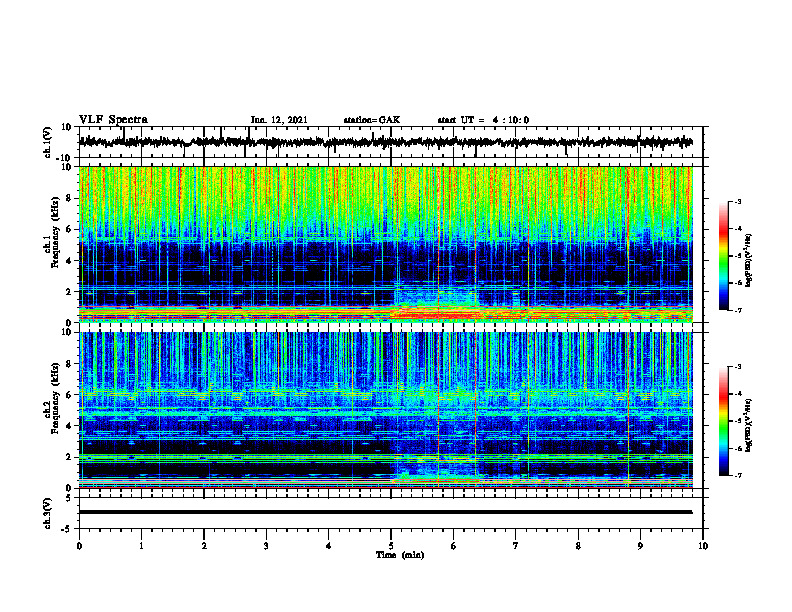Click the "ch.3(V)" axis label
Viewport: 792px width, 612px height.
tap(48, 513)
